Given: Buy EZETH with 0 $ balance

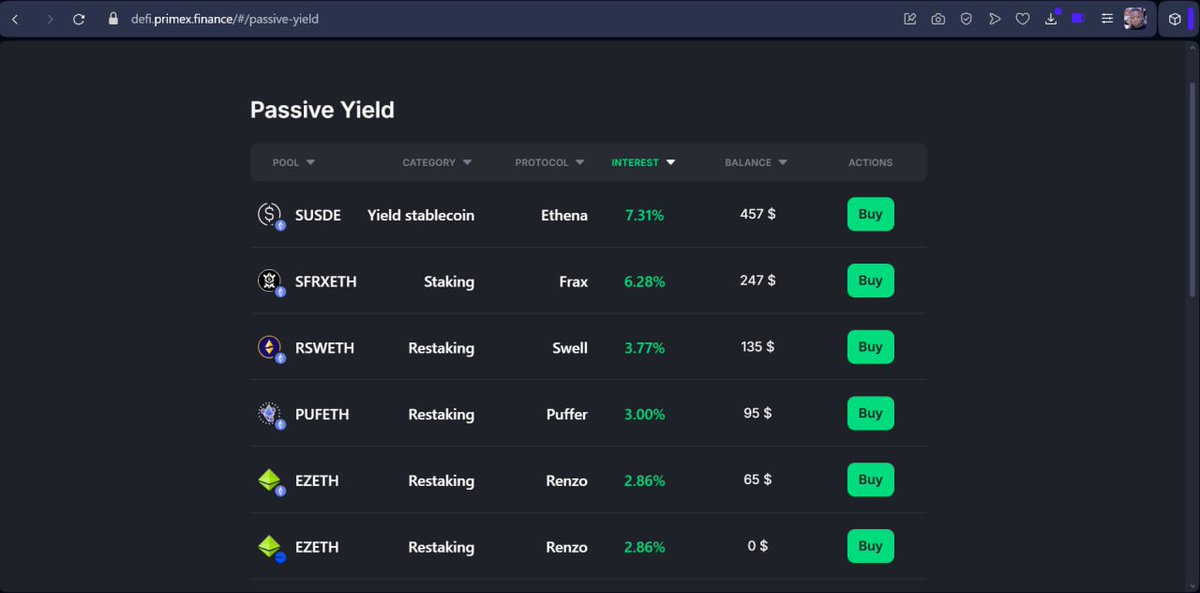Looking at the screenshot, I should coord(870,546).
